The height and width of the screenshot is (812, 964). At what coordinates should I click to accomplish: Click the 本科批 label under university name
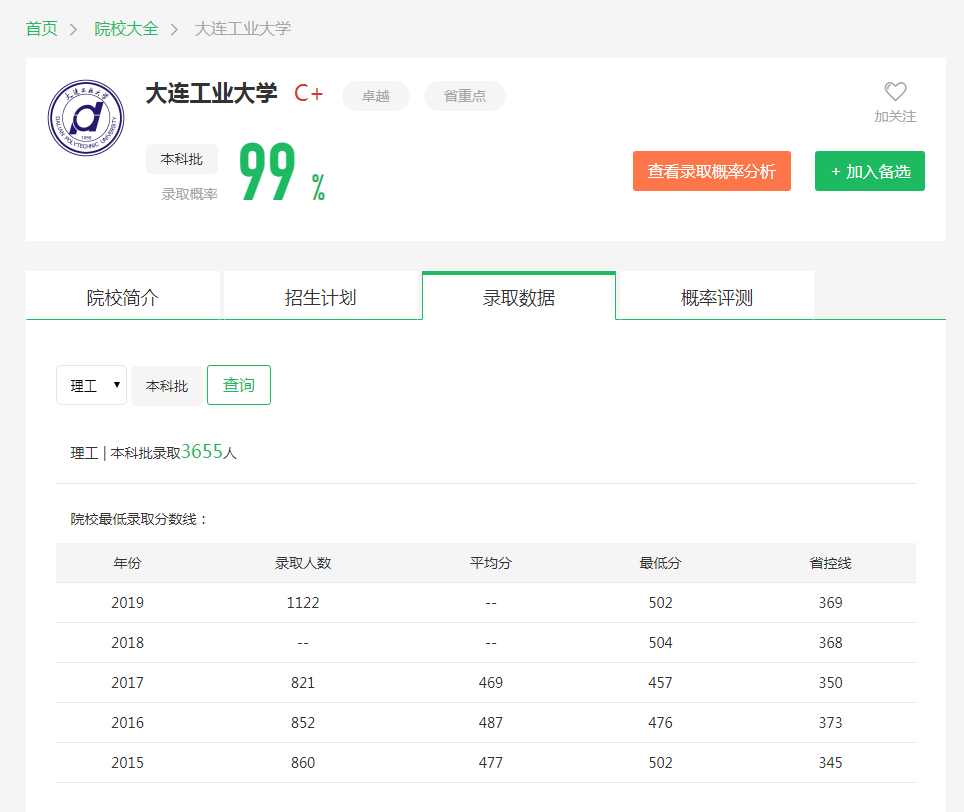182,159
